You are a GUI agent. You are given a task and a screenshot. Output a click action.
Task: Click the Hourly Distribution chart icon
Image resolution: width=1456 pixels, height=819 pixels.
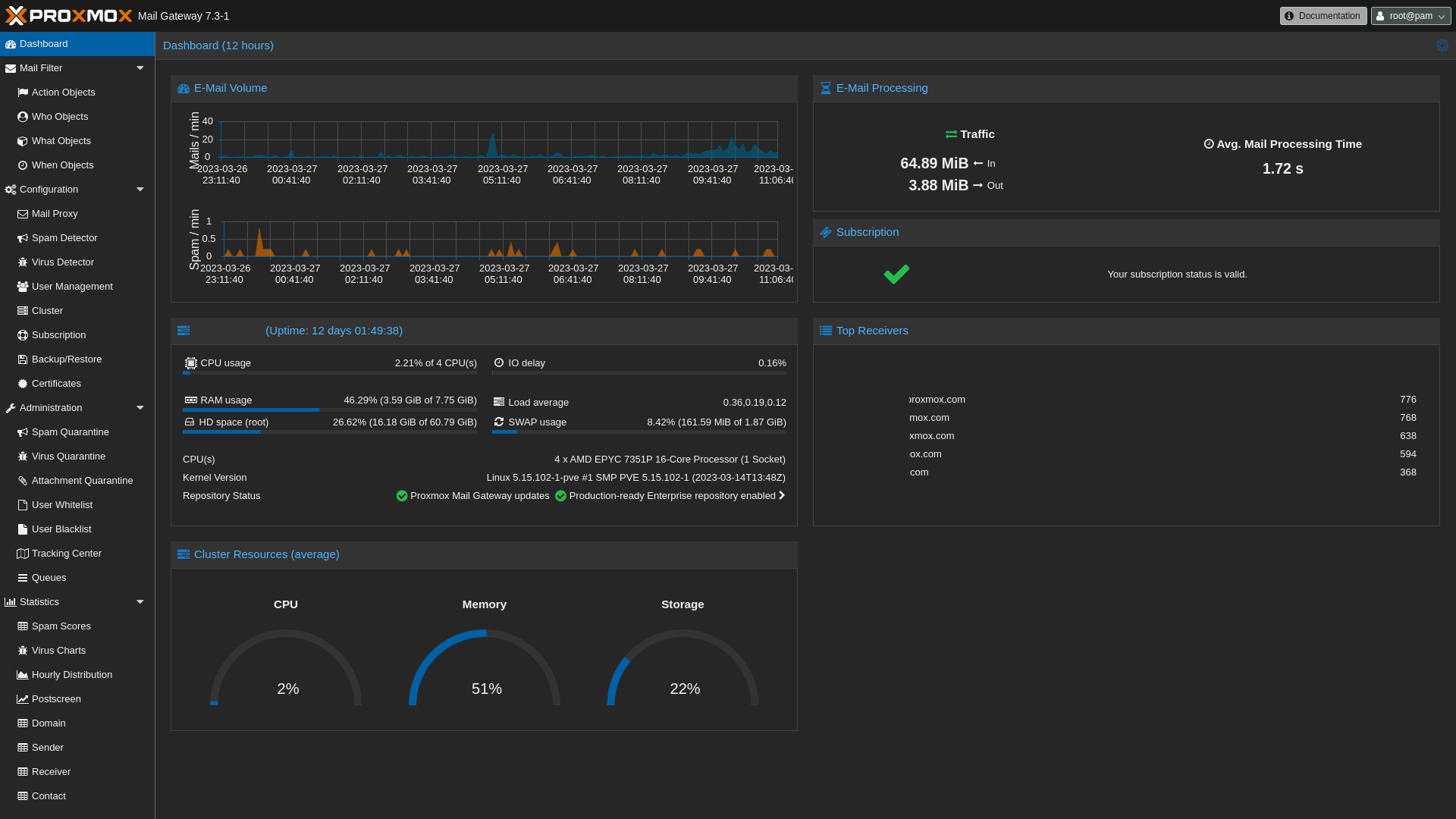(x=23, y=675)
